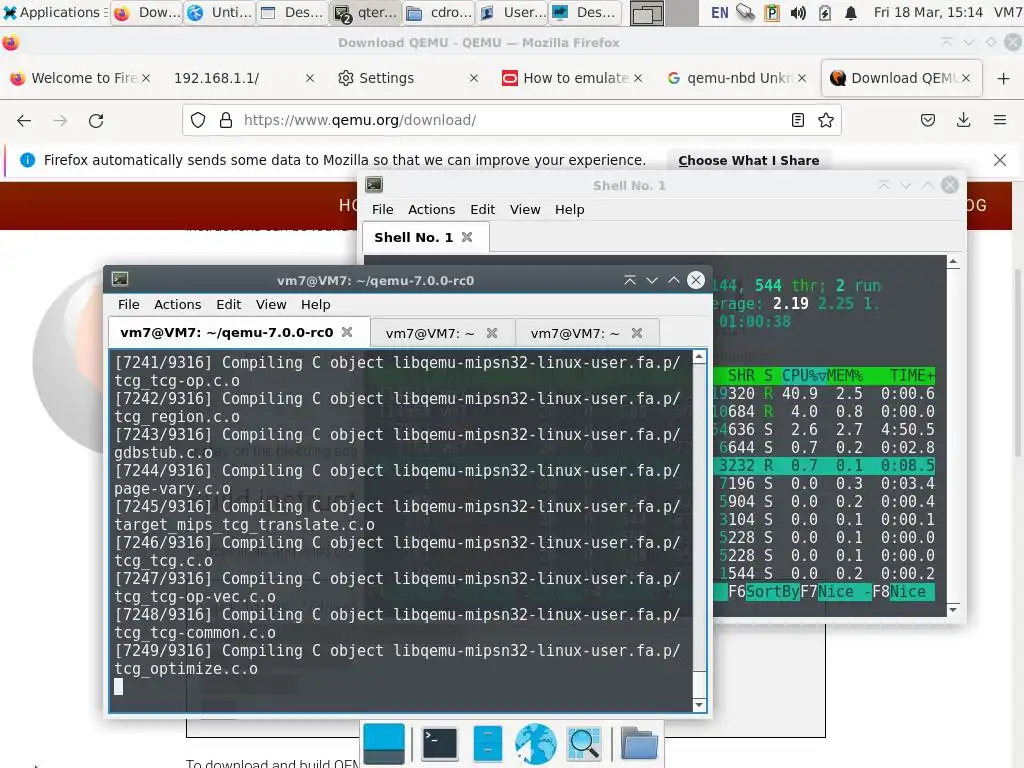Click scroll-down arrow in qemu terminal scrollbar

point(699,705)
